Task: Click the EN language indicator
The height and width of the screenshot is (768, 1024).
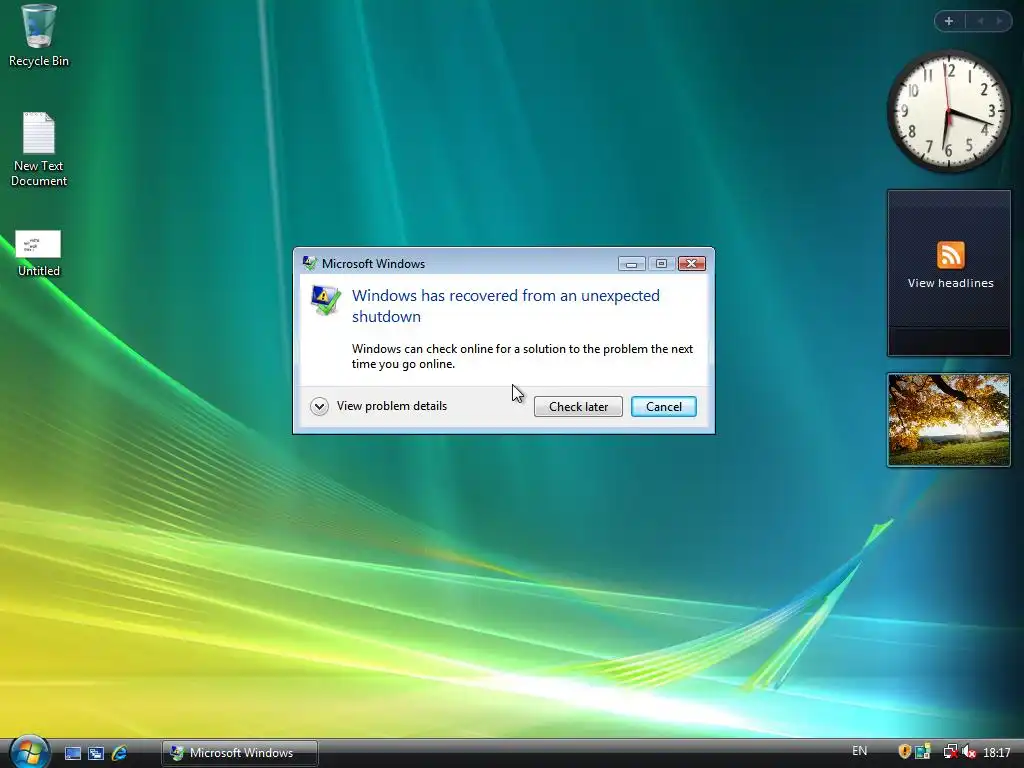Action: click(x=859, y=751)
